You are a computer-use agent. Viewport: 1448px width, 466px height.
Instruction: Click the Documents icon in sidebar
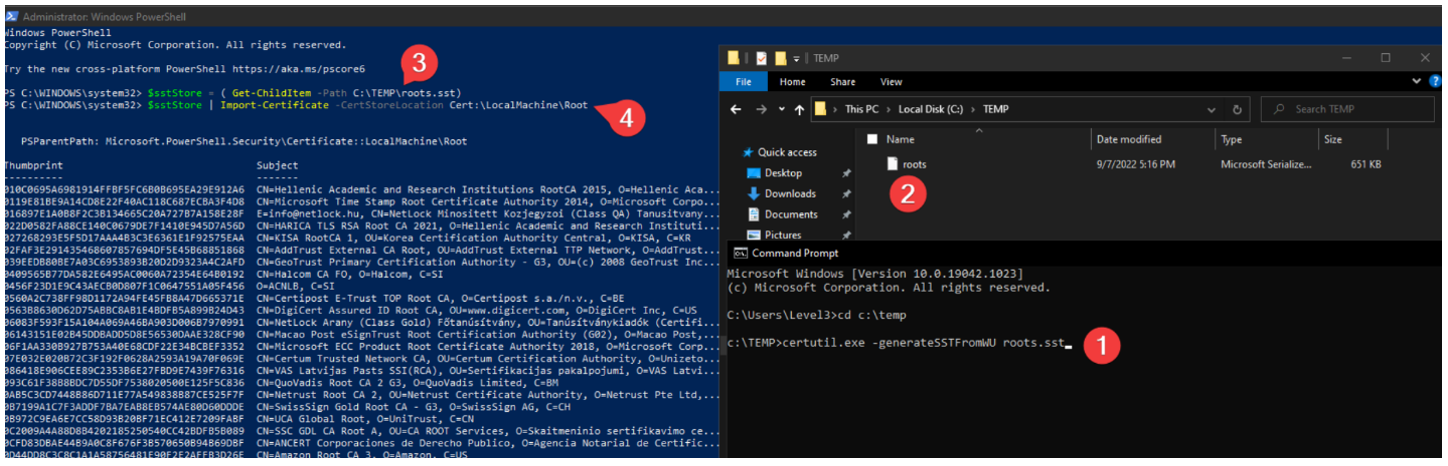[754, 214]
